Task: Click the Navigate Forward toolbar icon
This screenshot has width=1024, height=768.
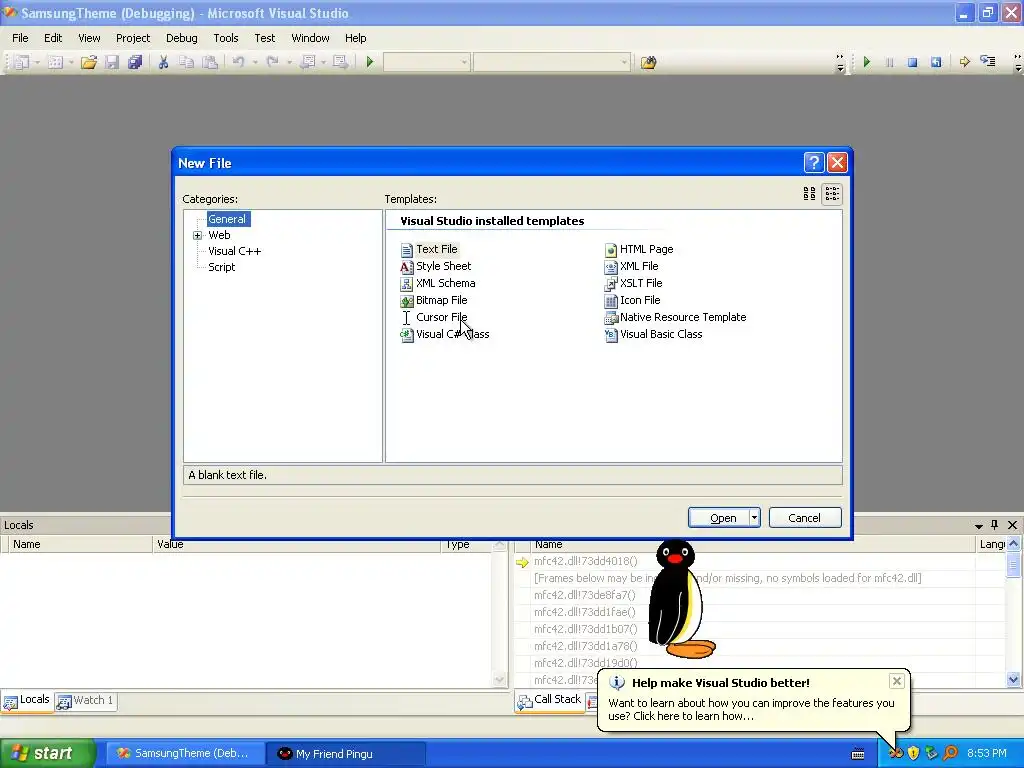Action: pos(340,62)
